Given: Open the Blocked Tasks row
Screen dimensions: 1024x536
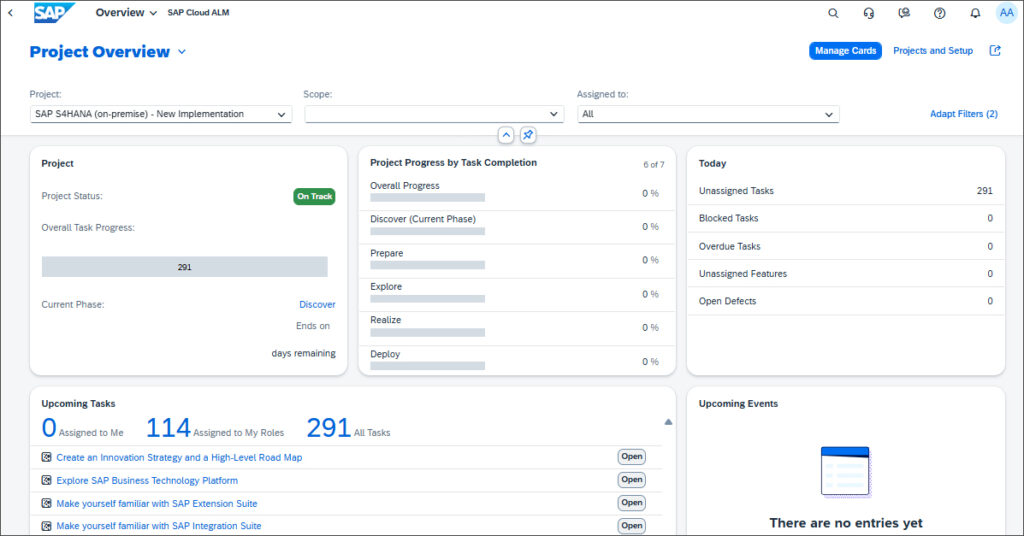Looking at the screenshot, I should pyautogui.click(x=845, y=219).
